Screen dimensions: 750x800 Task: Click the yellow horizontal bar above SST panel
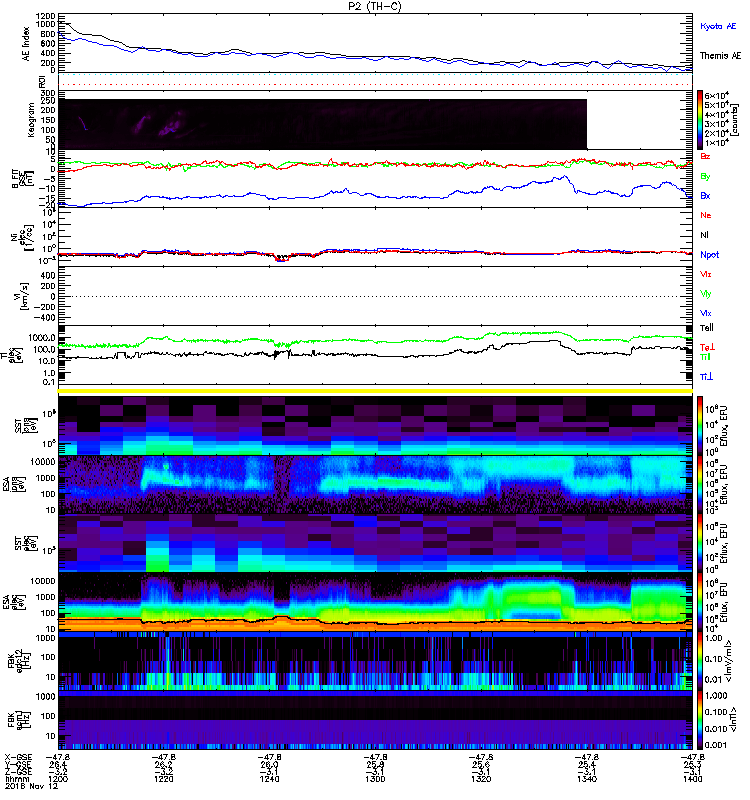tap(376, 391)
